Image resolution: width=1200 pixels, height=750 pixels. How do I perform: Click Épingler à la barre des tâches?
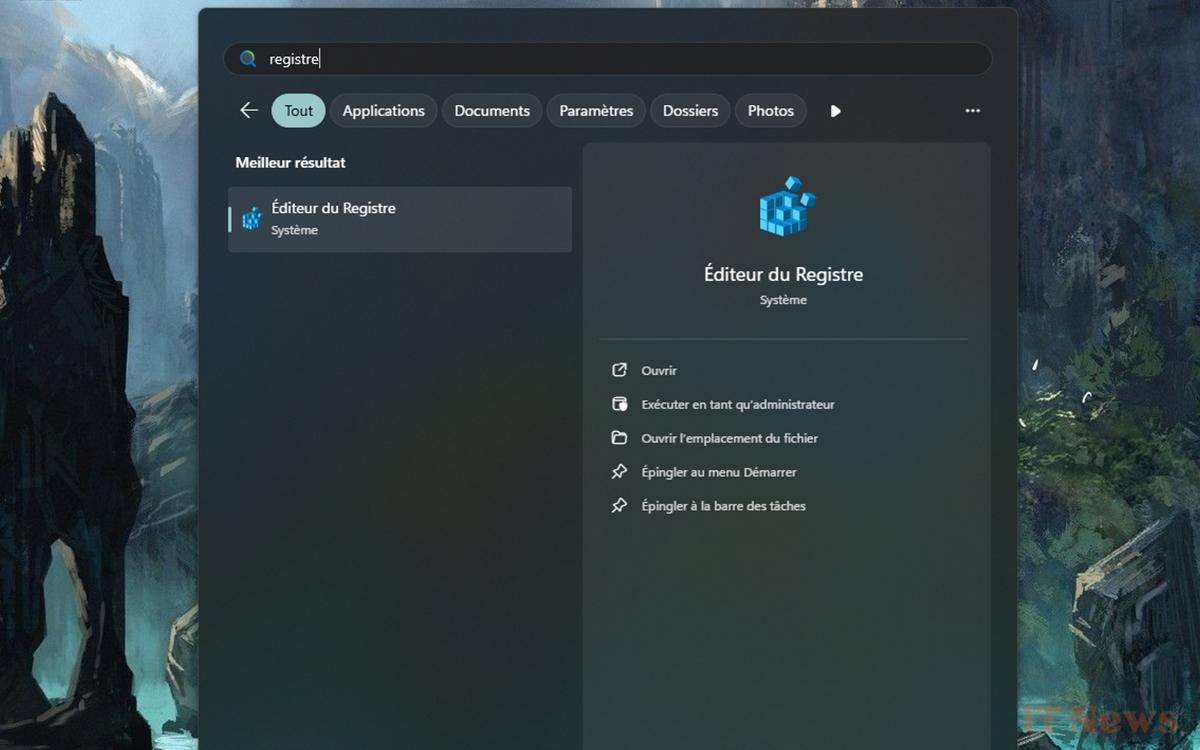click(723, 506)
